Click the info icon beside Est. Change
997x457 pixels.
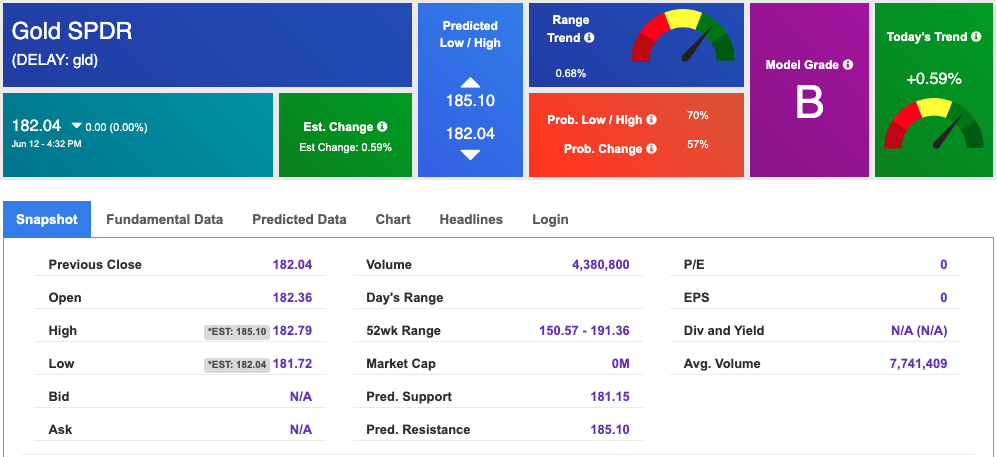coord(382,126)
